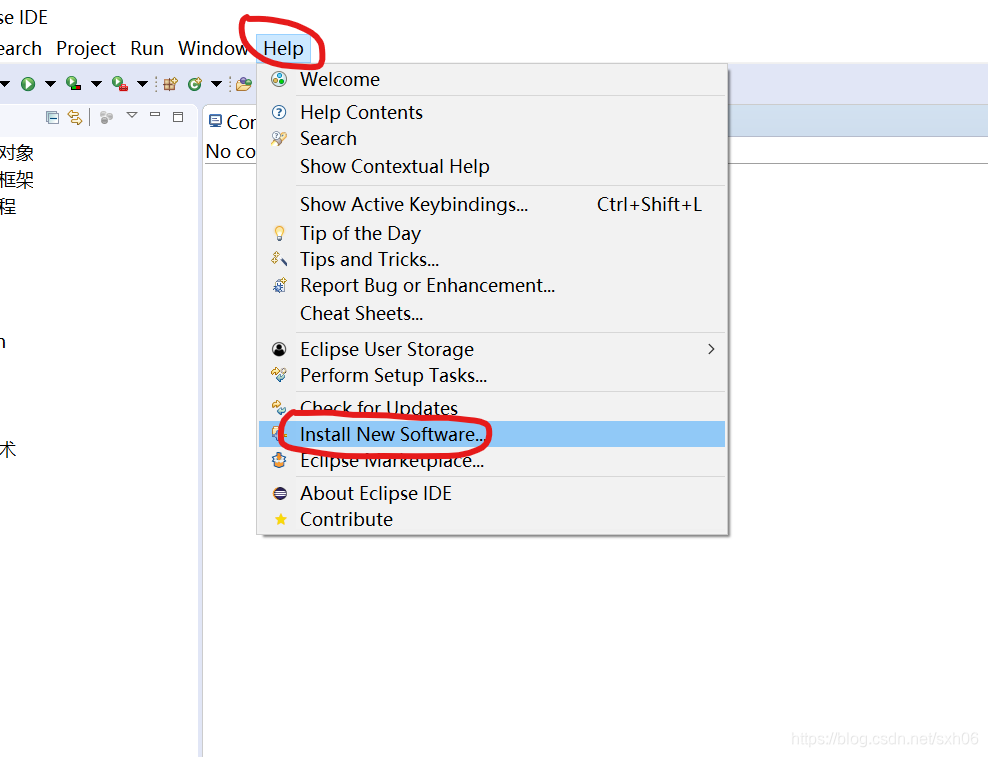This screenshot has height=757, width=988.
Task: Open the Coverage launch dropdown arrow
Action: tap(96, 84)
